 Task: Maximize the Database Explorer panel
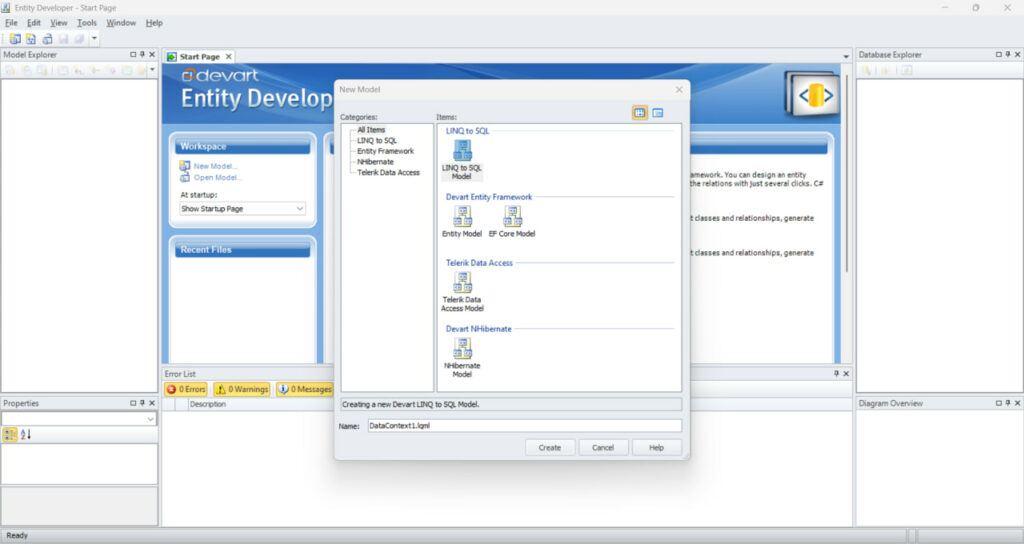coord(999,55)
